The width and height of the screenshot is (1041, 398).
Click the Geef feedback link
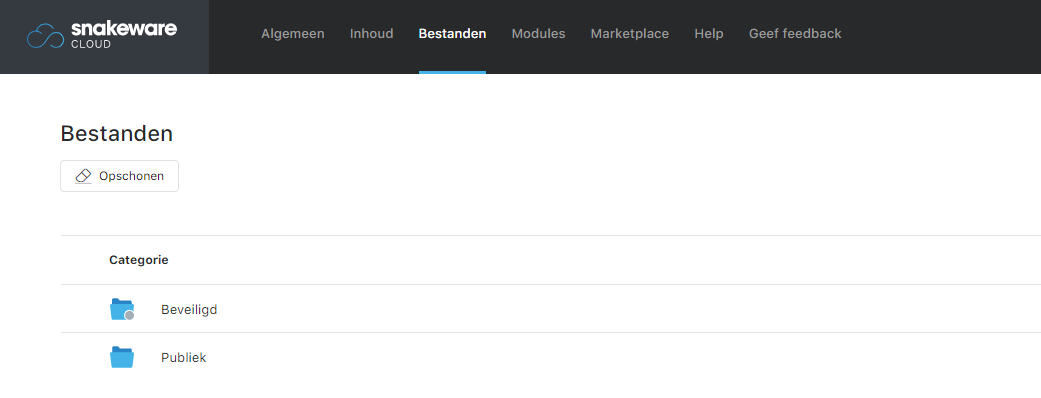(795, 34)
